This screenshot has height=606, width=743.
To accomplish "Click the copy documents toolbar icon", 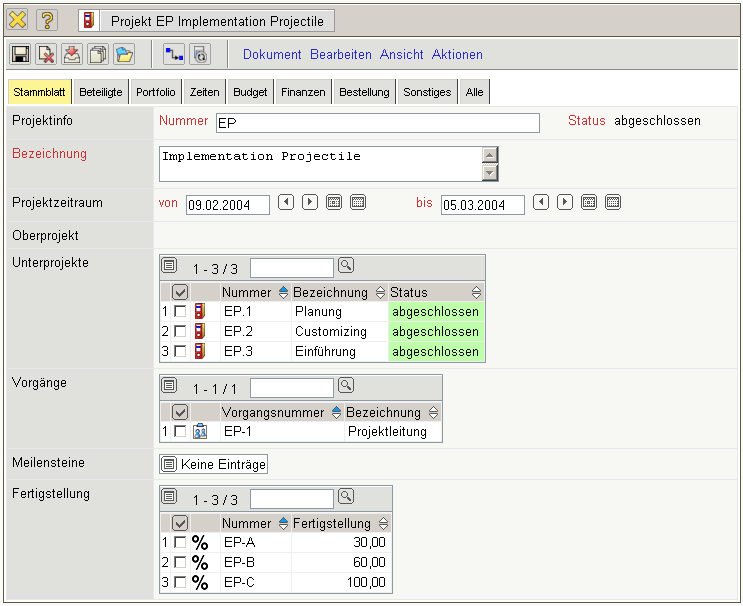I will point(98,55).
